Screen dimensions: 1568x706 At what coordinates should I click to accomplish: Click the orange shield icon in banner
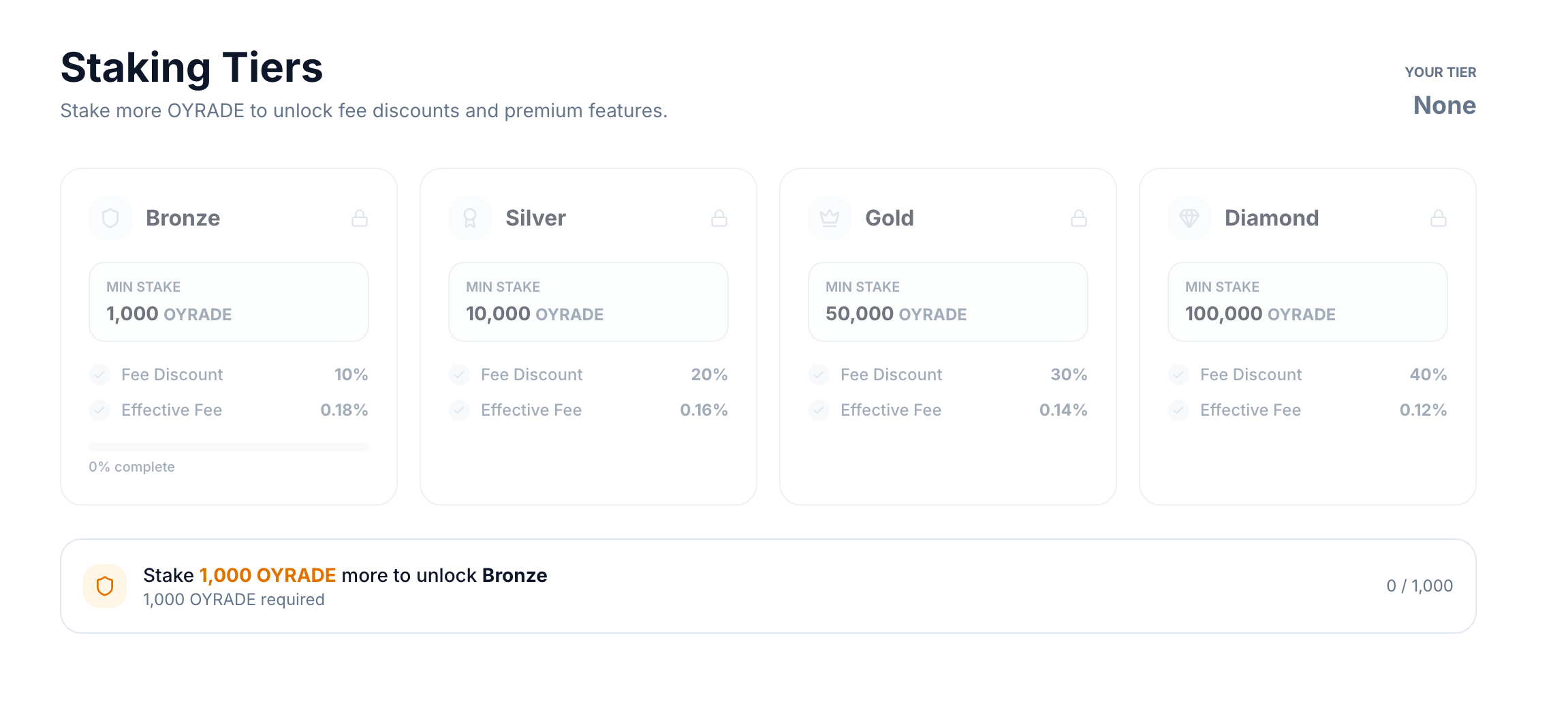tap(105, 586)
